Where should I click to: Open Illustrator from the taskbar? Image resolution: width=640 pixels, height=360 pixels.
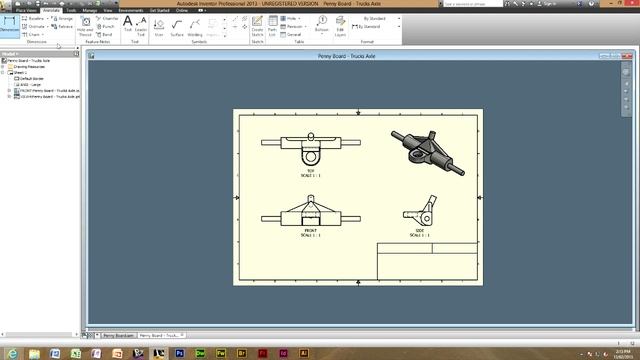304,353
